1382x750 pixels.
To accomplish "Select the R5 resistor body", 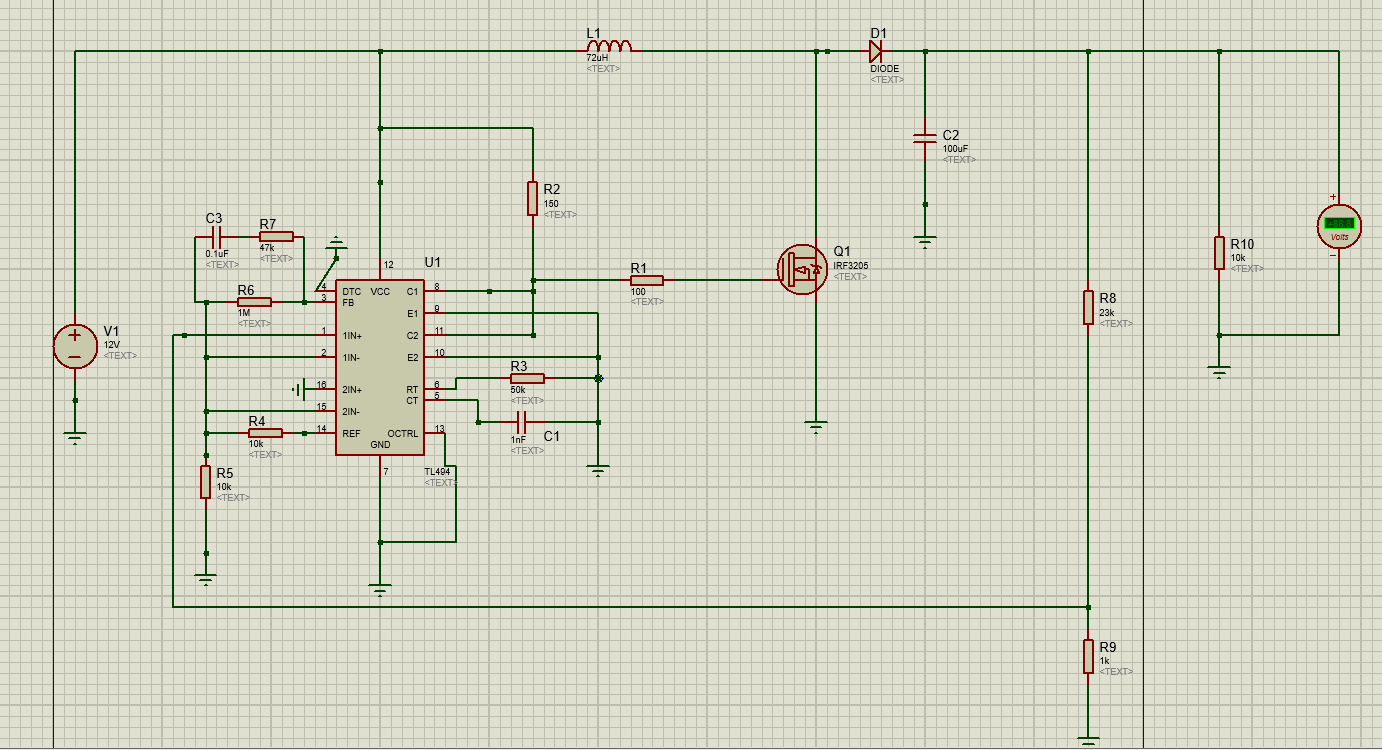I will click(205, 482).
